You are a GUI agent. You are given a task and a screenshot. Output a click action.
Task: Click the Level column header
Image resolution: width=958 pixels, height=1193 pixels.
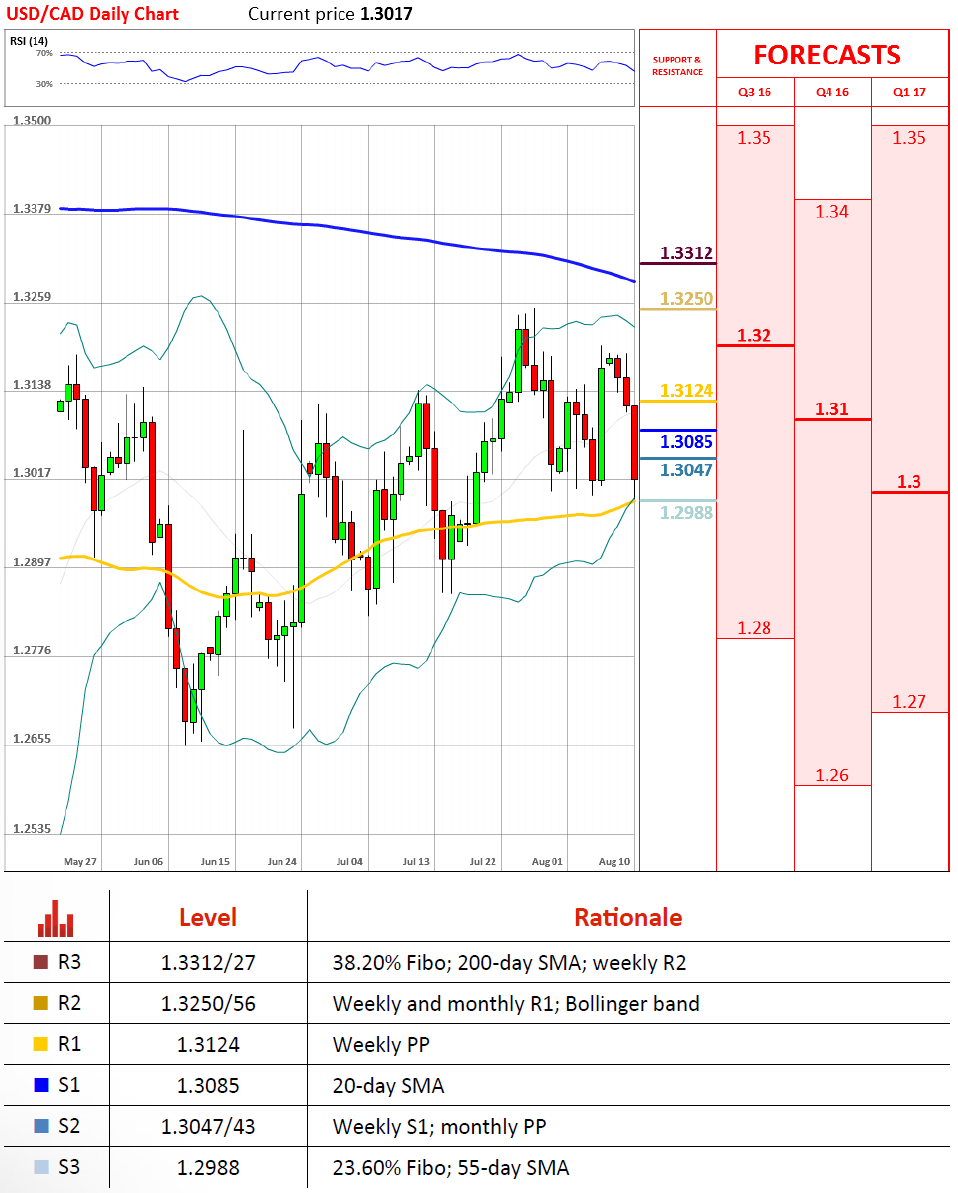point(208,918)
